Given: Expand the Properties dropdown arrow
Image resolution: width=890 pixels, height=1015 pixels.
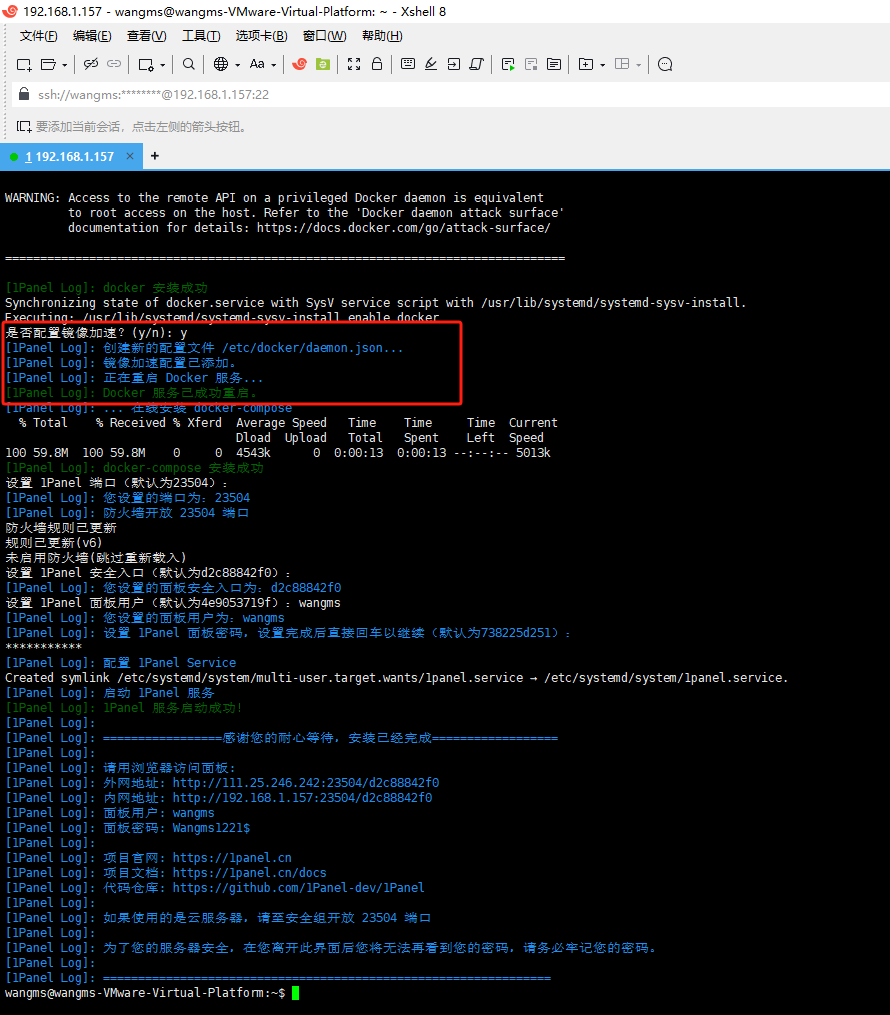Looking at the screenshot, I should coord(162,65).
